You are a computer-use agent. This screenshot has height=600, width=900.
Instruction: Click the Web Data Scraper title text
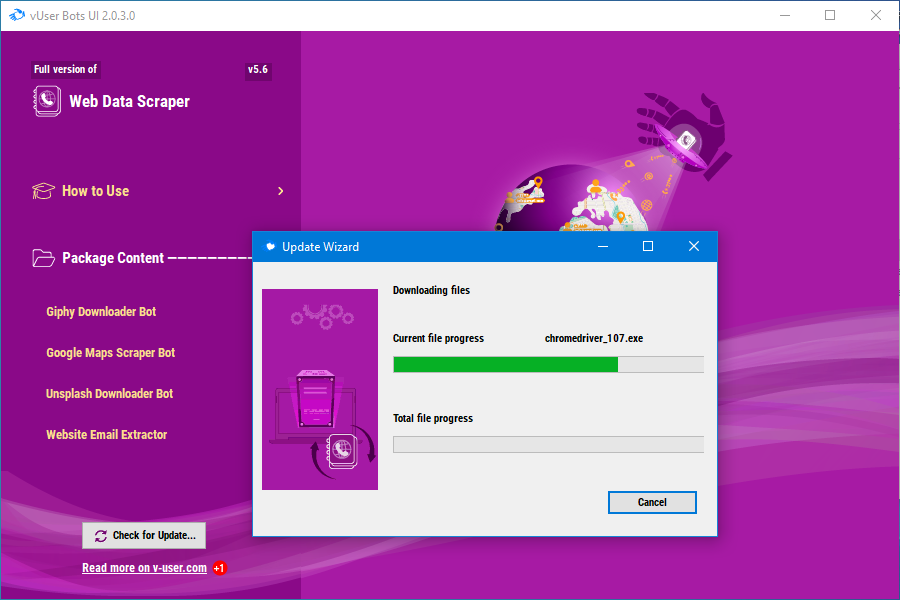point(130,102)
